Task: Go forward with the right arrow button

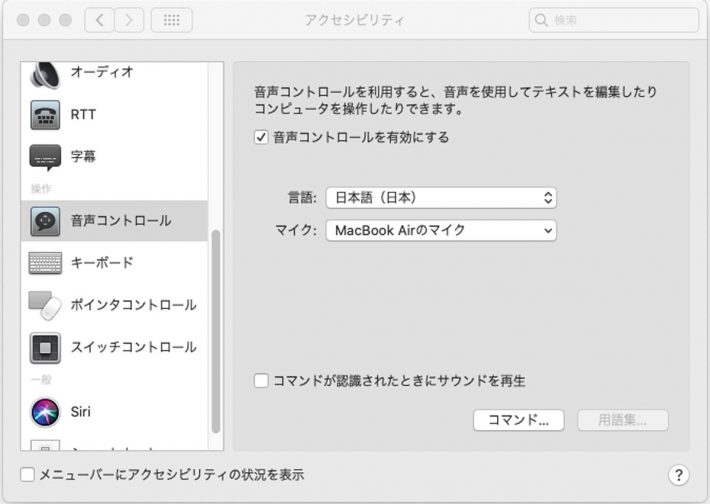Action: (x=129, y=20)
